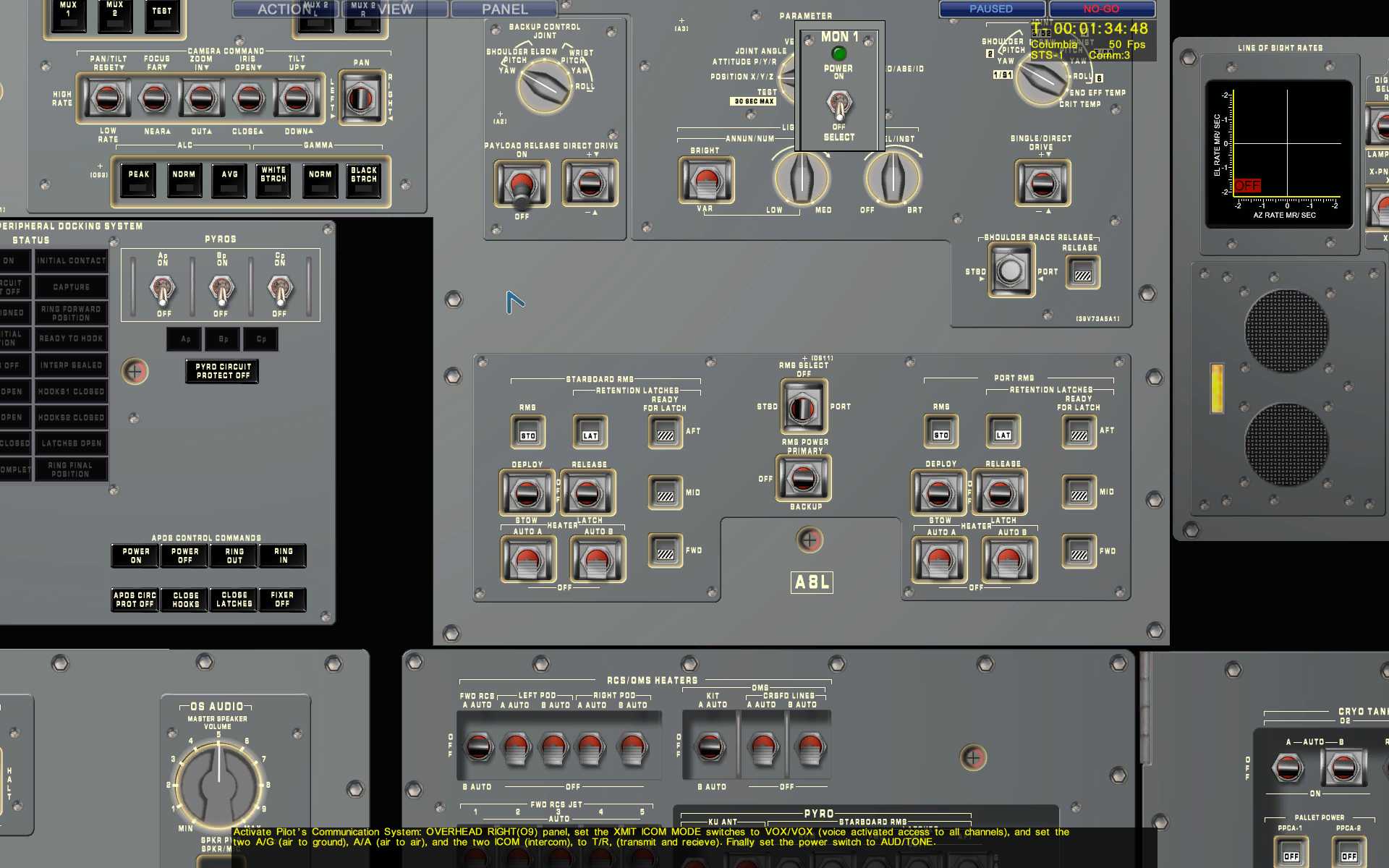Viewport: 1389px width, 868px height.
Task: Flip the Ap pyro ON/OFF switch
Action: (x=163, y=291)
